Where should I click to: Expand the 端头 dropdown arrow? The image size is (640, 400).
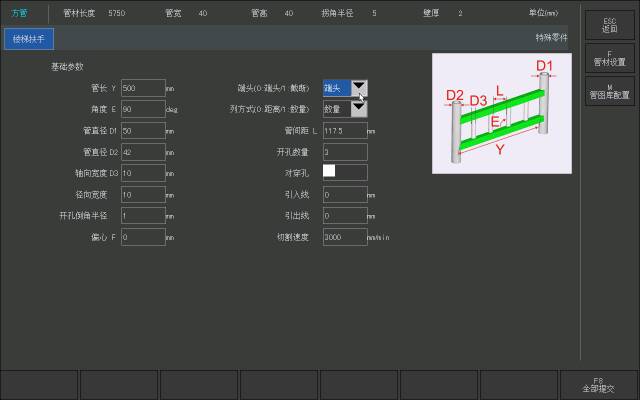[x=359, y=88]
